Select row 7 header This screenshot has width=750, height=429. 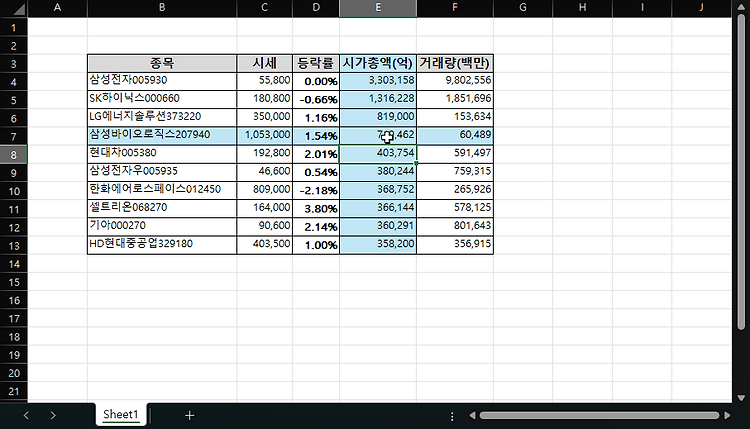tap(14, 136)
